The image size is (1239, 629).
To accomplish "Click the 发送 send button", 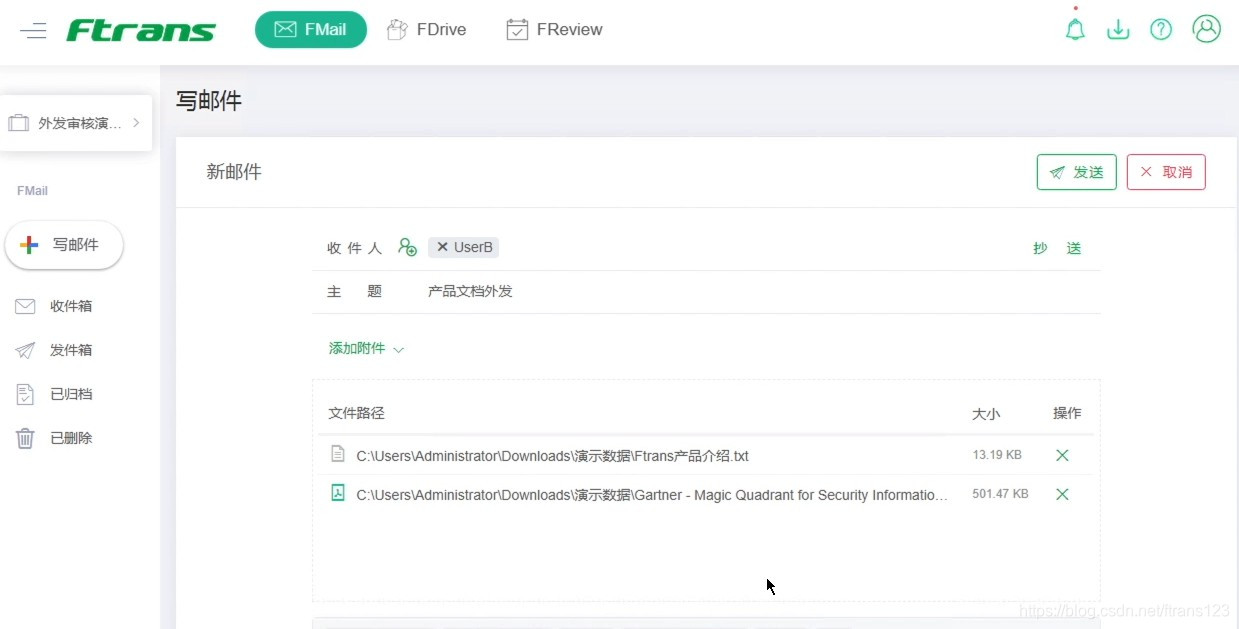I will pyautogui.click(x=1076, y=172).
